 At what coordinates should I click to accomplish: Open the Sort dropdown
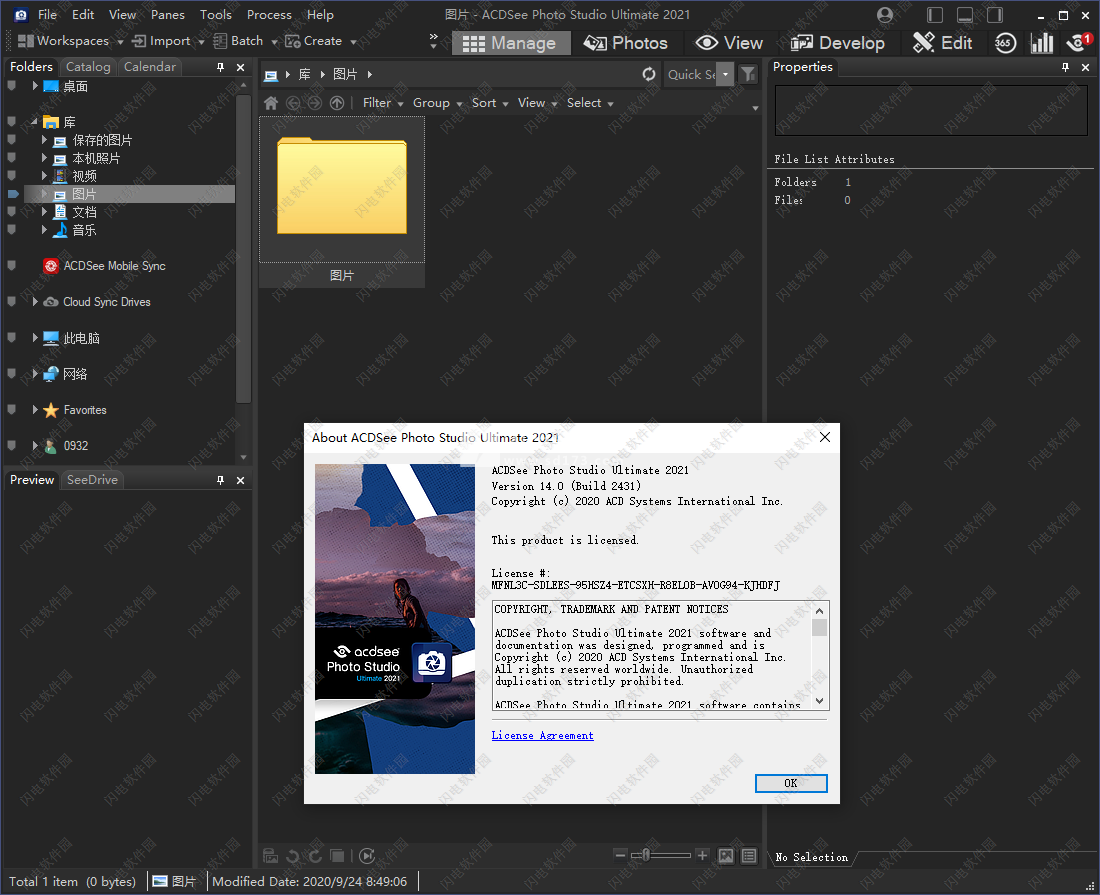click(490, 103)
